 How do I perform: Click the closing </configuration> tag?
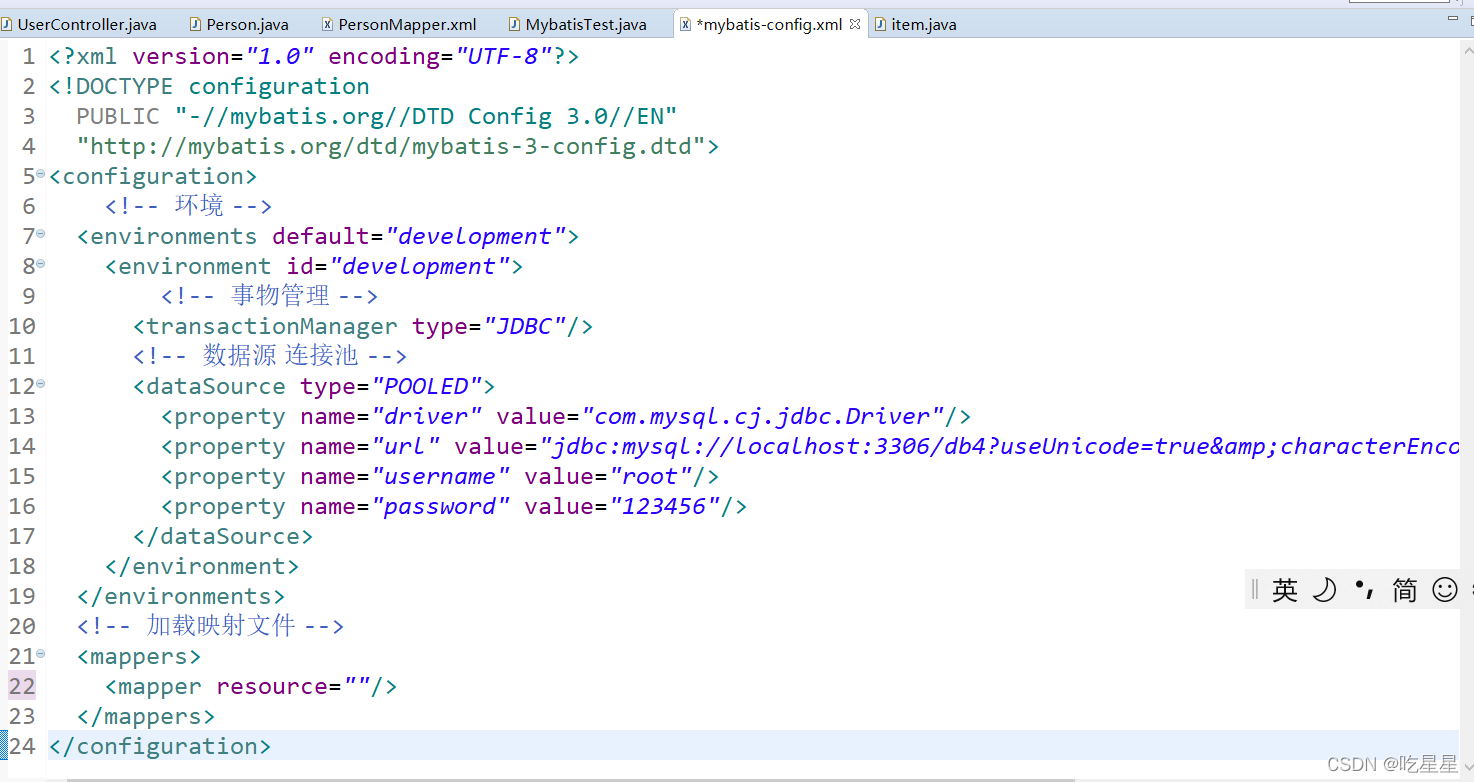pos(160,746)
